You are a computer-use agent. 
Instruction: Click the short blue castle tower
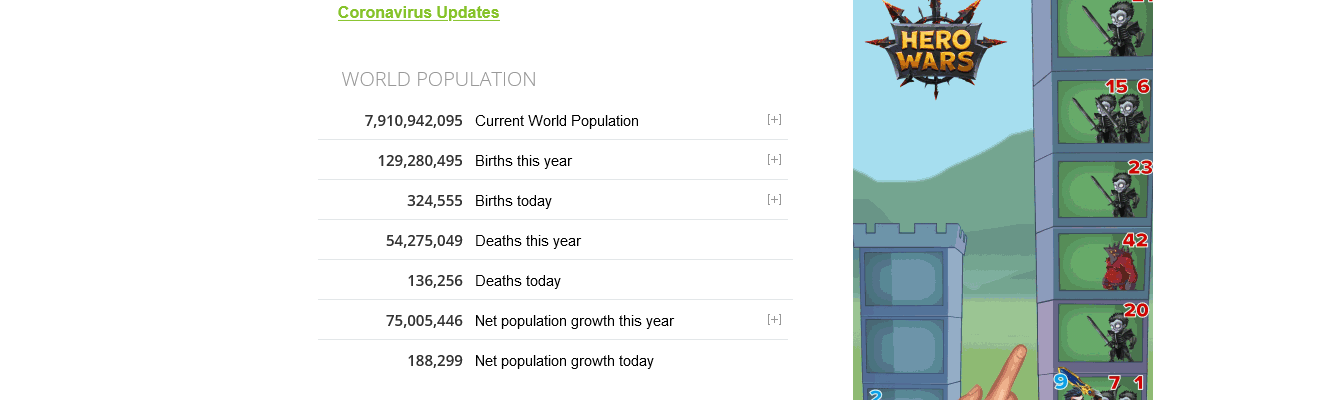pos(905,310)
